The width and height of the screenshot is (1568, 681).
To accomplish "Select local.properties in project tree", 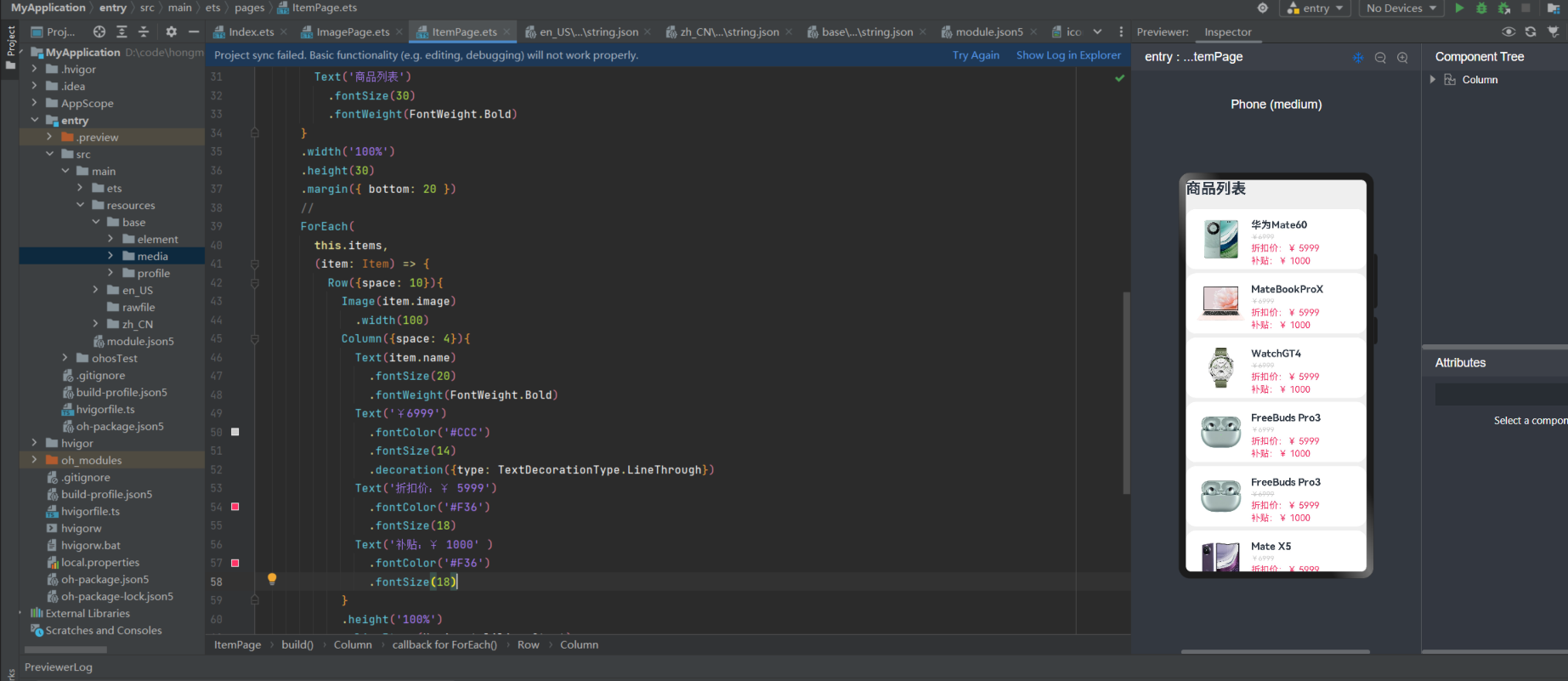I will (x=99, y=562).
